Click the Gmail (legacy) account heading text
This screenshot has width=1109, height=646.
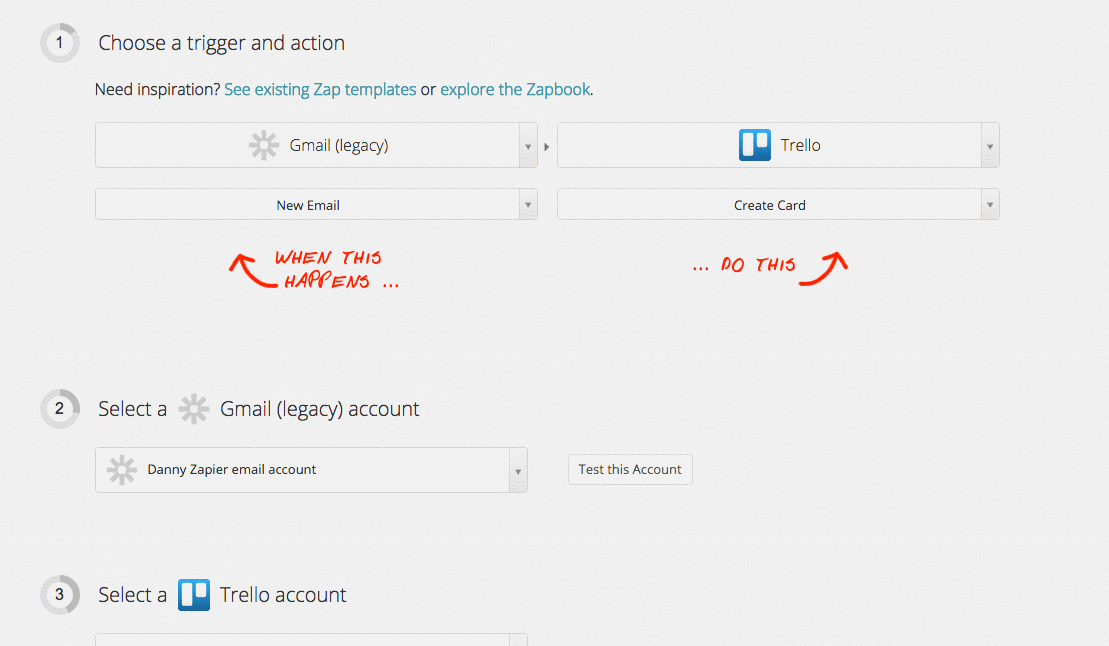pos(320,410)
